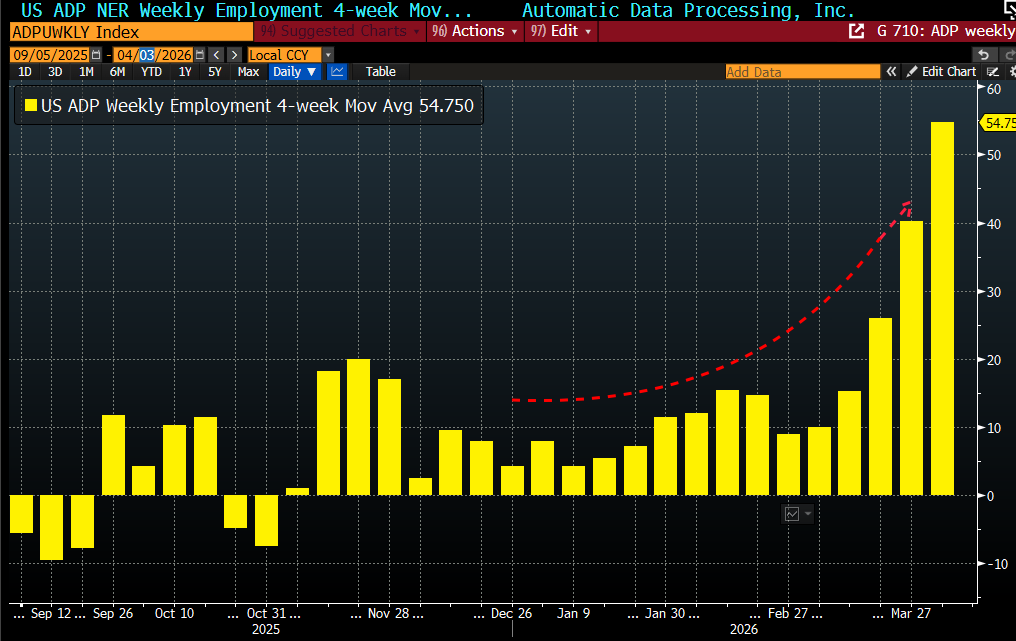Click the line chart view icon

tap(338, 72)
